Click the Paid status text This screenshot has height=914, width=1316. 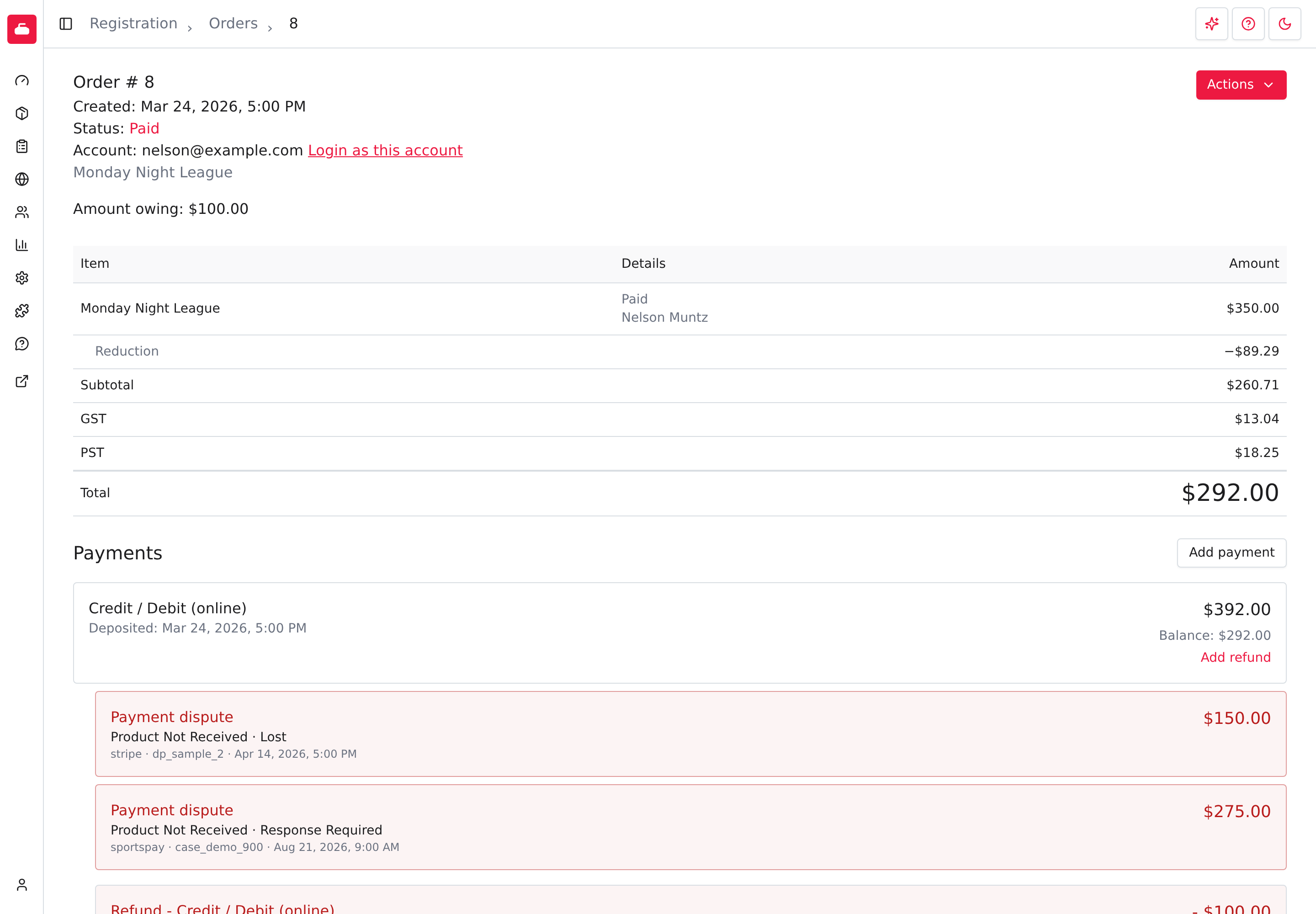pyautogui.click(x=144, y=129)
